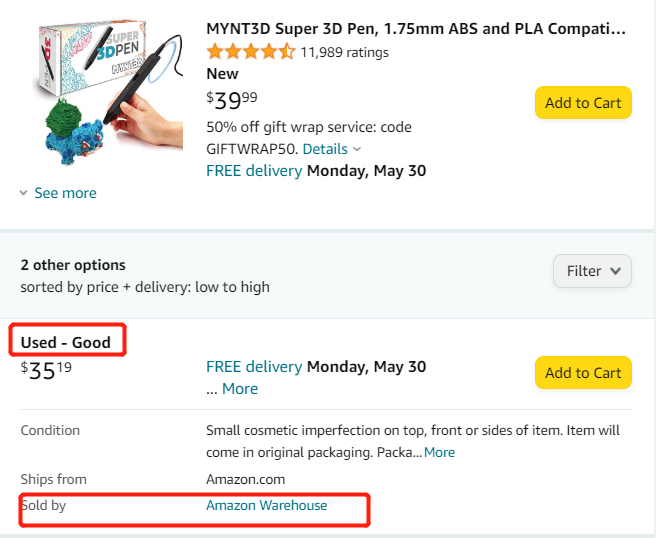
Task: Expand the See more section
Action: tap(65, 193)
